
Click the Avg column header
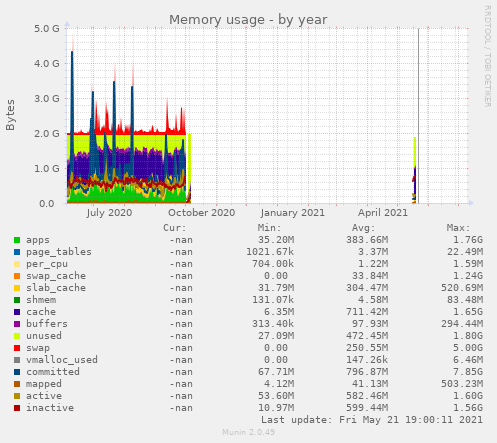[x=364, y=228]
